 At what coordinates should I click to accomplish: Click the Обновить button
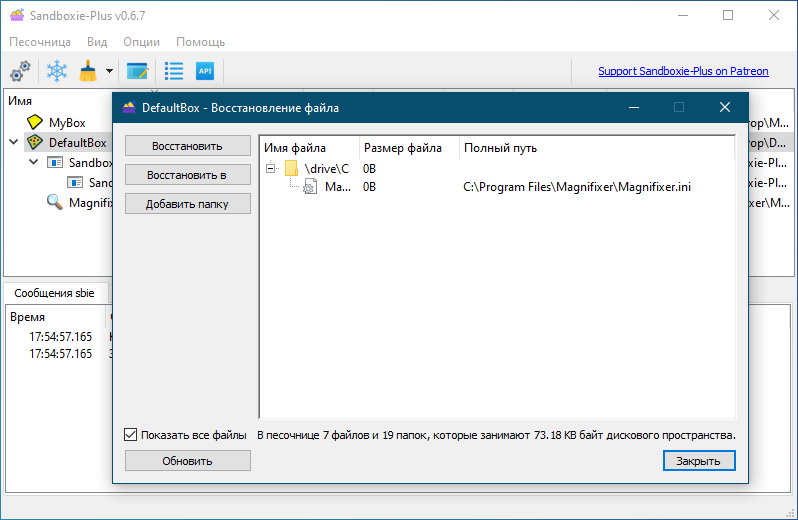tap(187, 461)
